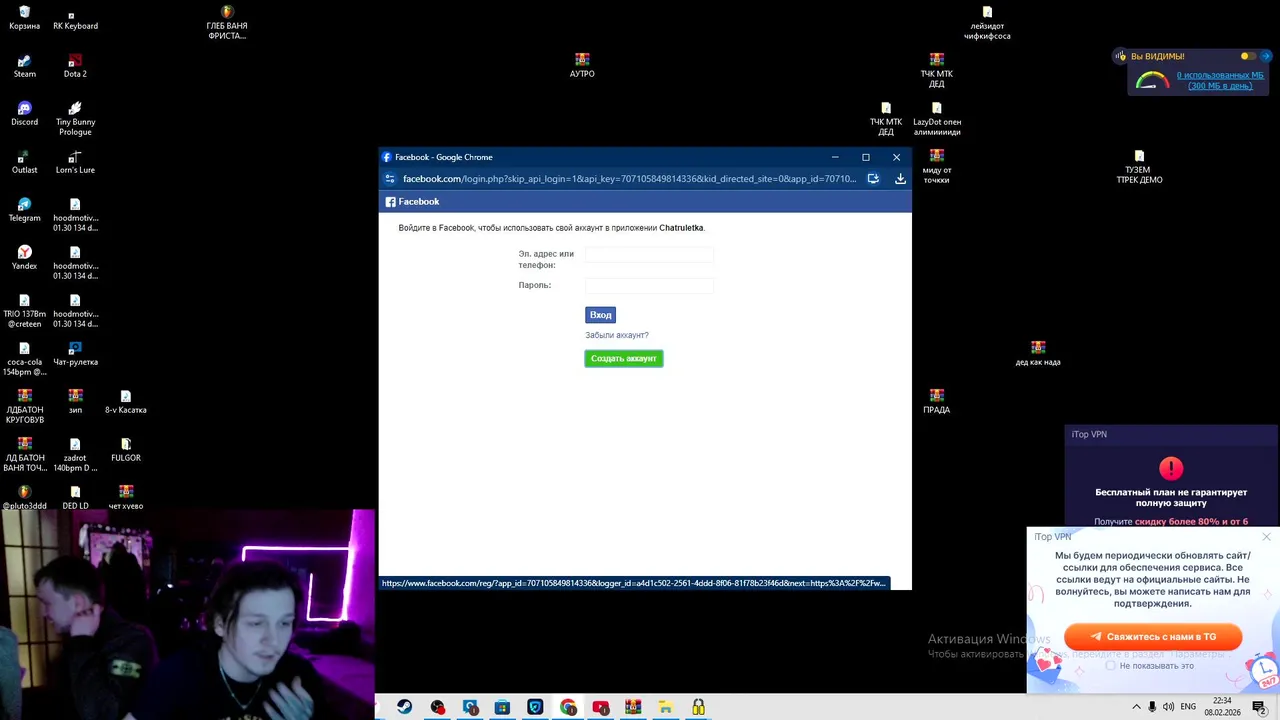The image size is (1280, 720).
Task: Select the АУТРО archive on the desktop
Action: point(582,66)
